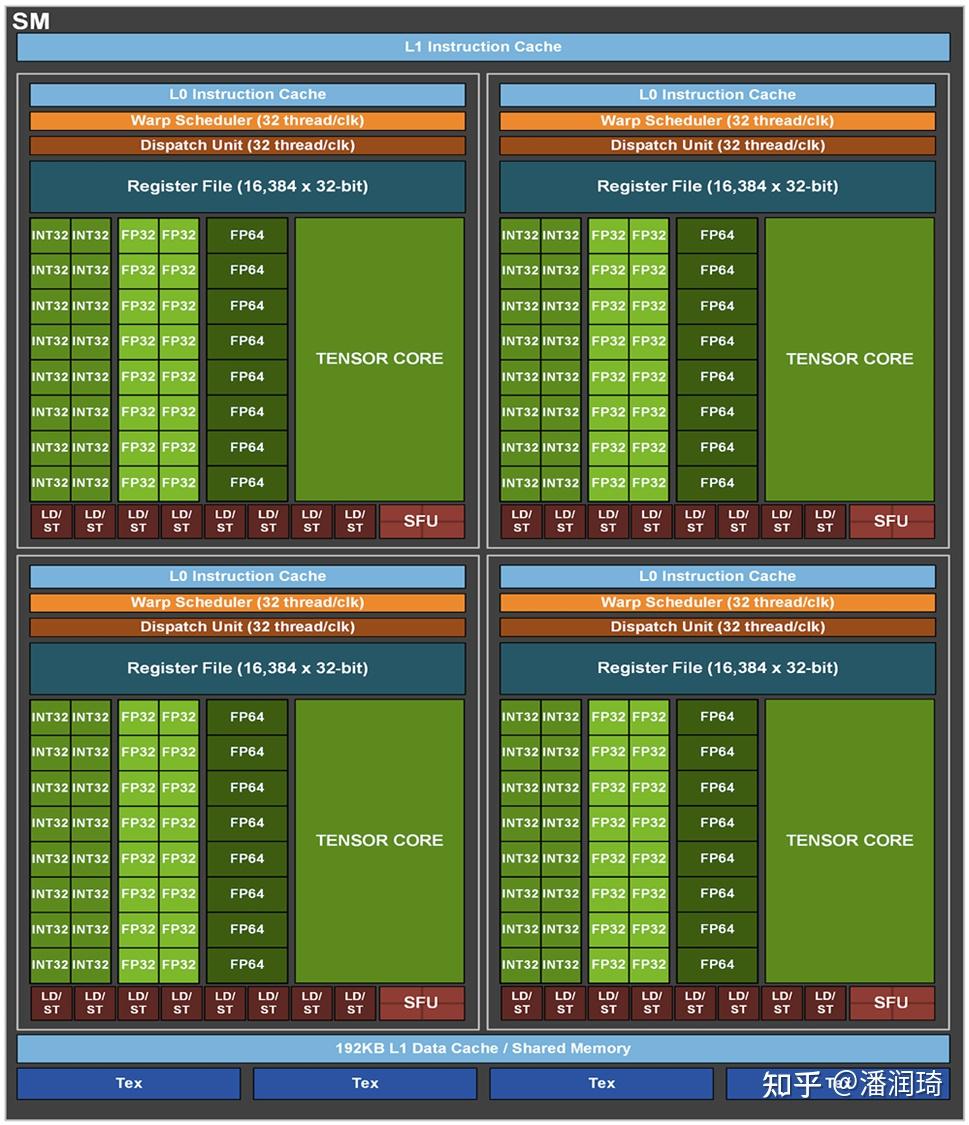This screenshot has width=969, height=1125.
Task: Expand the bottom-right L0 Instruction Cache
Action: [716, 576]
